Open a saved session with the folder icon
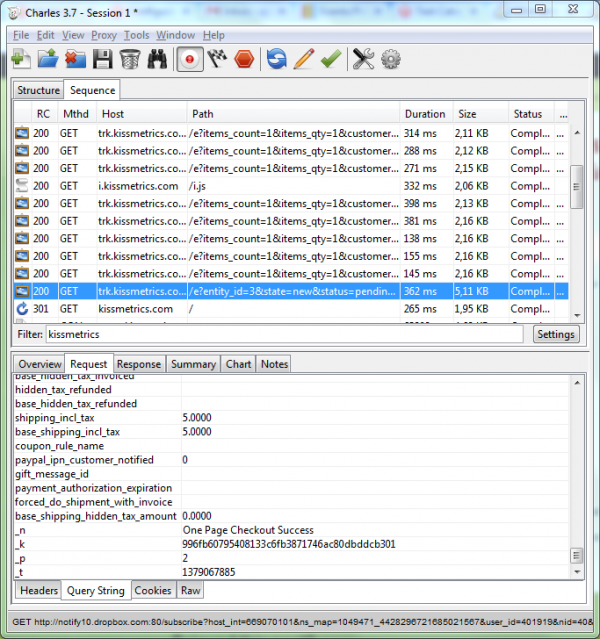Image resolution: width=600 pixels, height=639 pixels. click(x=48, y=59)
